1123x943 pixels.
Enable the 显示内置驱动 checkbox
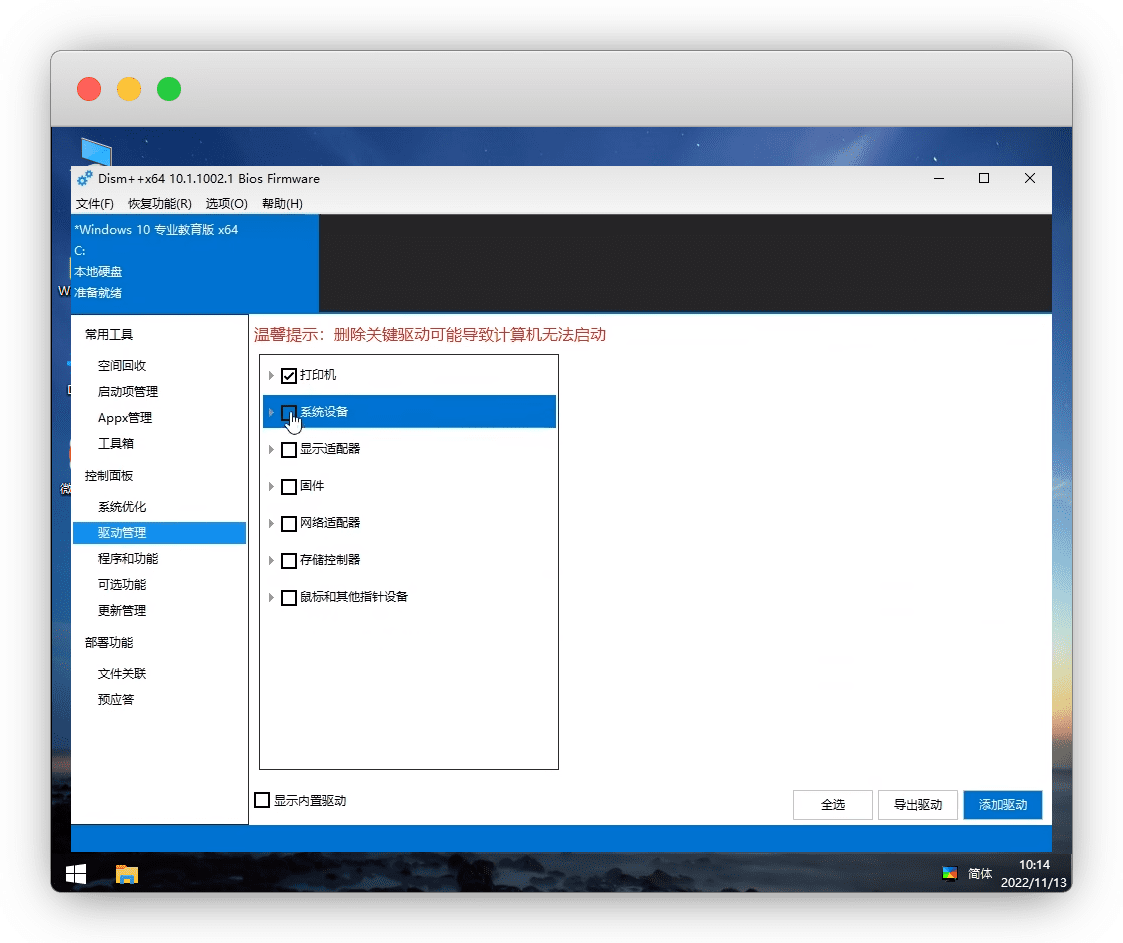[x=263, y=800]
